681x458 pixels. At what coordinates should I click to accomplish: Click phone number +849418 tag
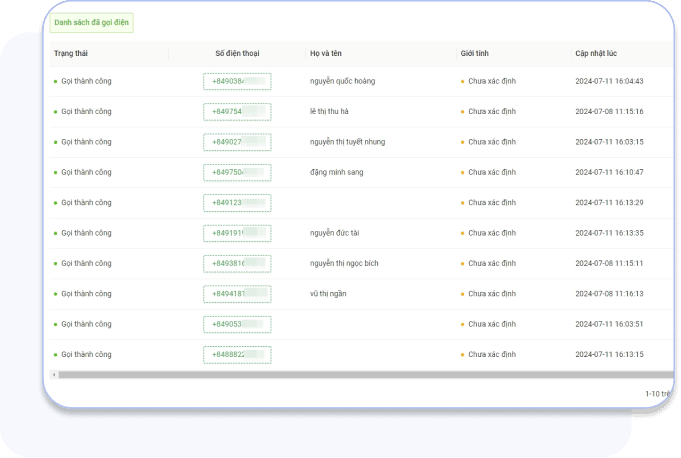click(x=237, y=294)
